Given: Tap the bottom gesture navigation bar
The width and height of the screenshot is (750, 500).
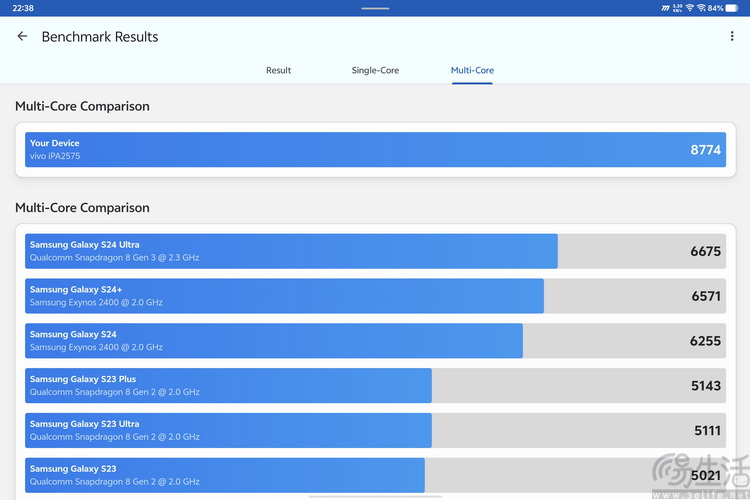Looking at the screenshot, I should [375, 496].
